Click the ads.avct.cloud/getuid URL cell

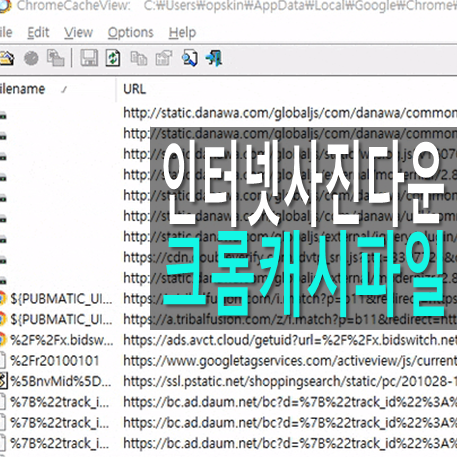tap(289, 340)
